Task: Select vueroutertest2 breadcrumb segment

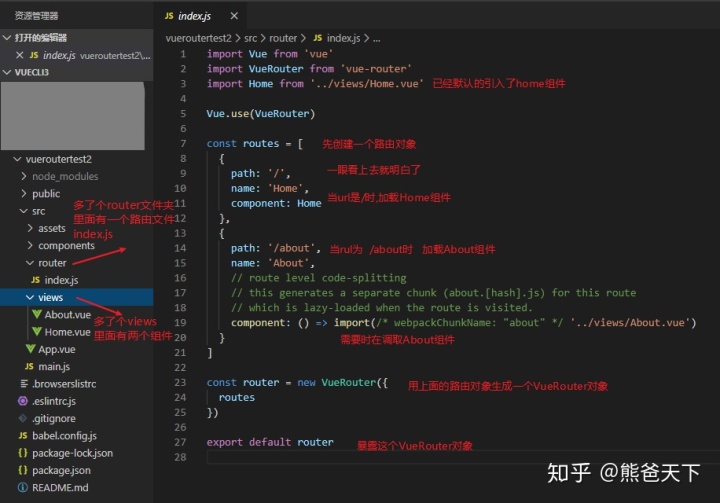Action: 198,38
